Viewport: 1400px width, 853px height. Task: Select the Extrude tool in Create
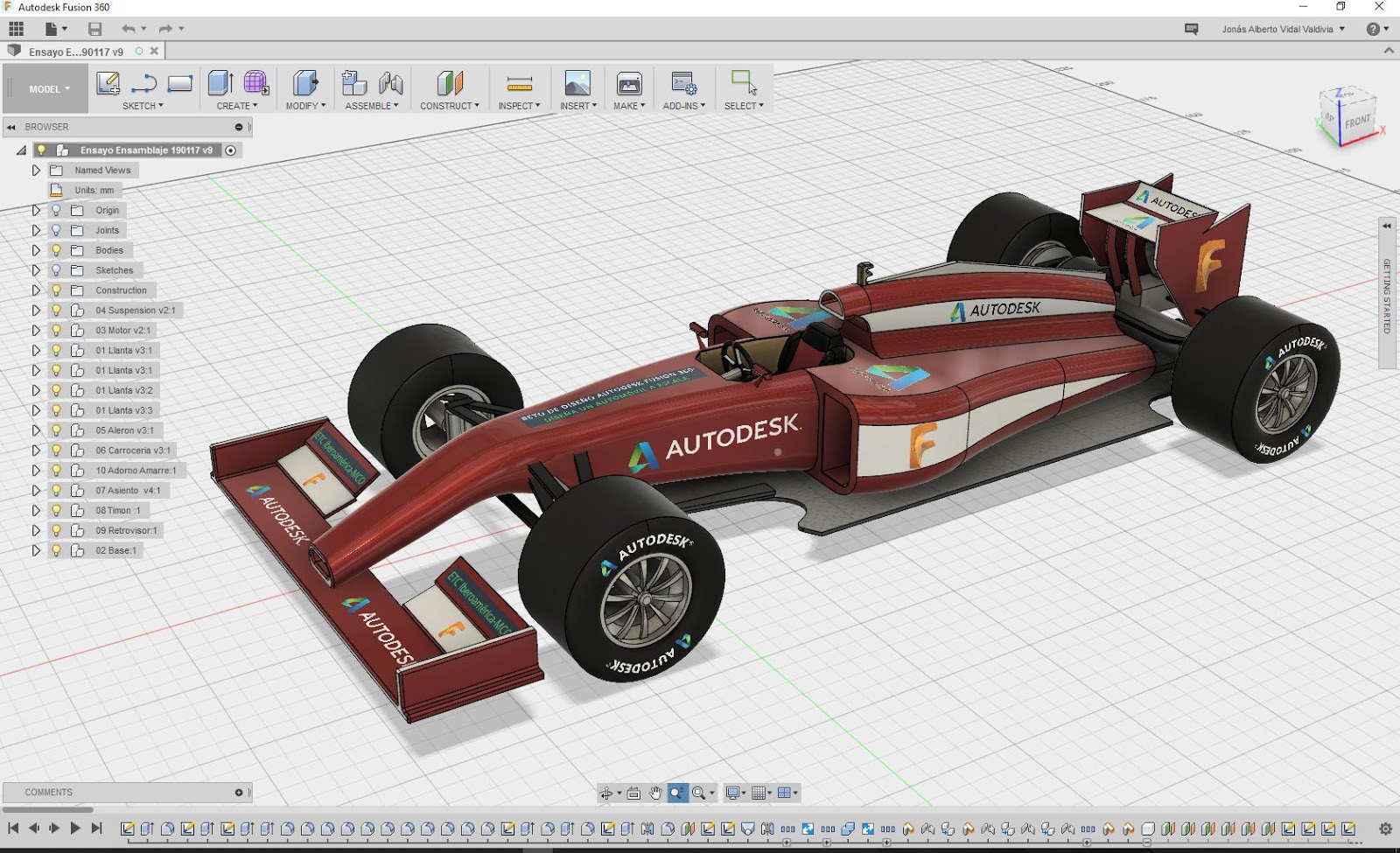pyautogui.click(x=220, y=84)
